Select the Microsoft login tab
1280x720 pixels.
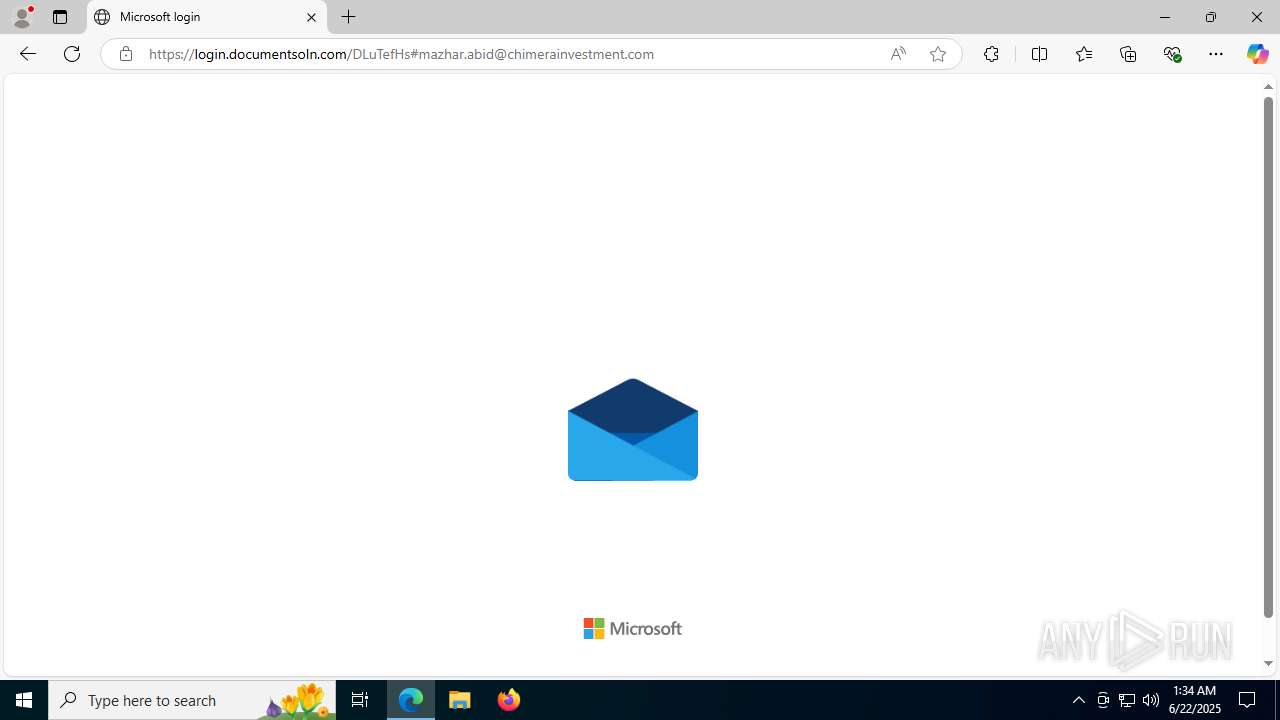[207, 17]
